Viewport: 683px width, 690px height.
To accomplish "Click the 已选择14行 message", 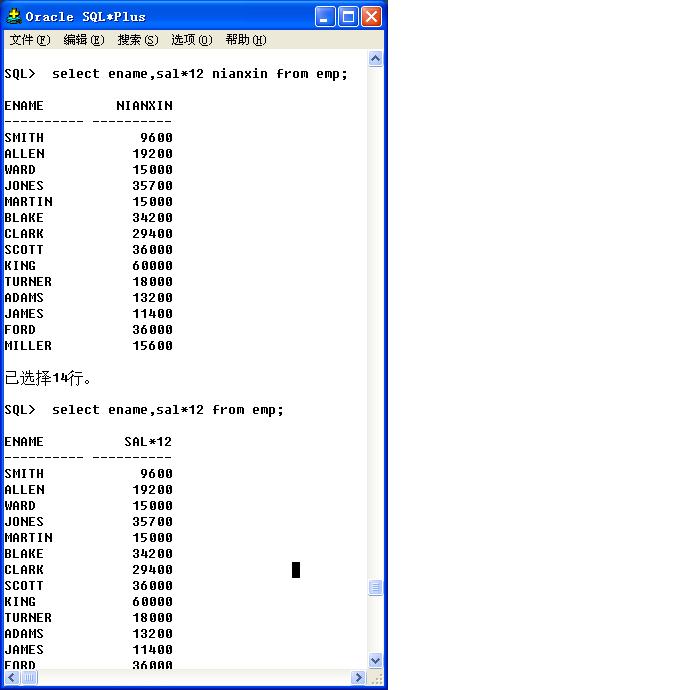I will click(48, 378).
